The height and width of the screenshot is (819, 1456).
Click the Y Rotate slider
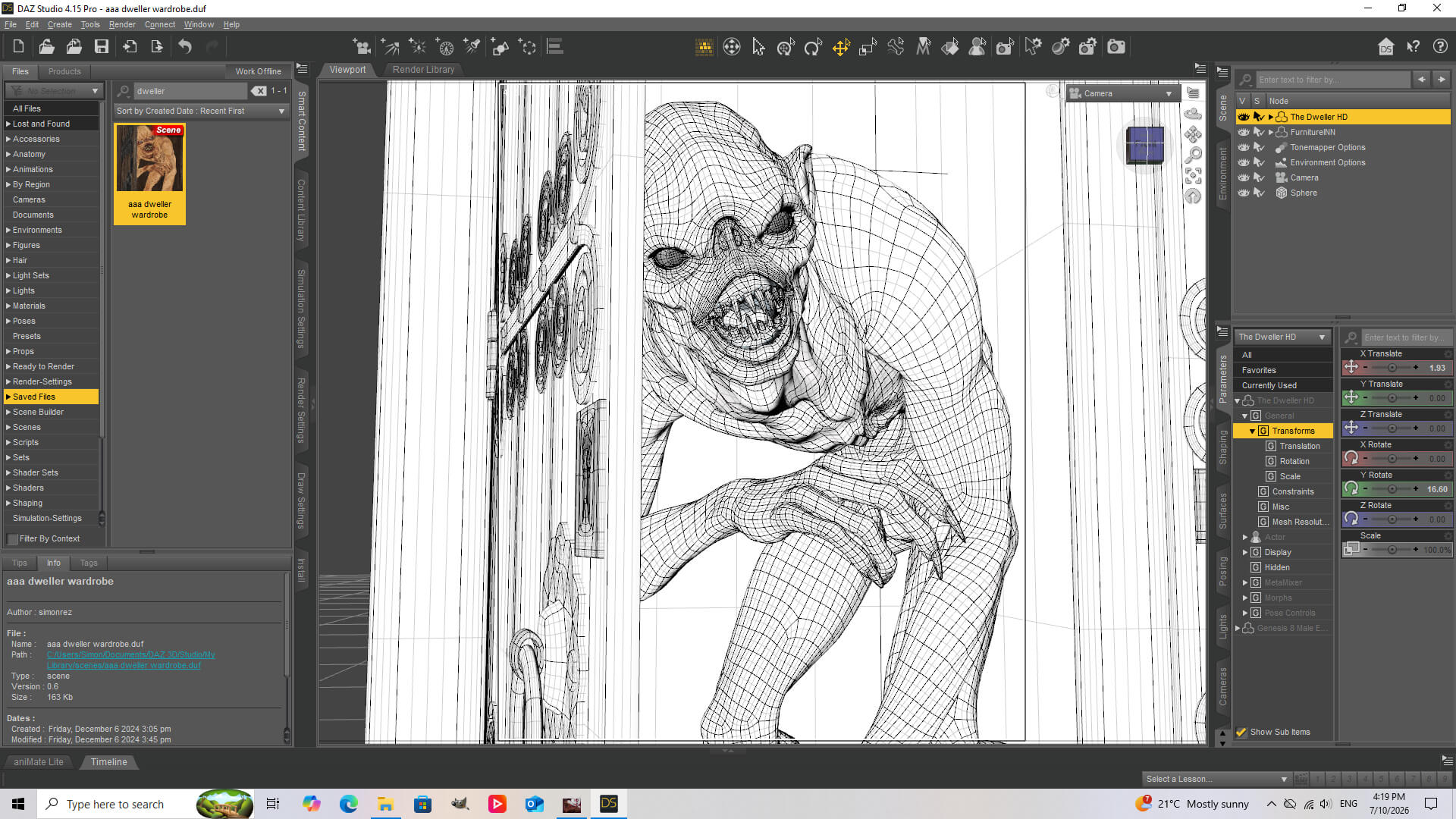click(x=1392, y=489)
